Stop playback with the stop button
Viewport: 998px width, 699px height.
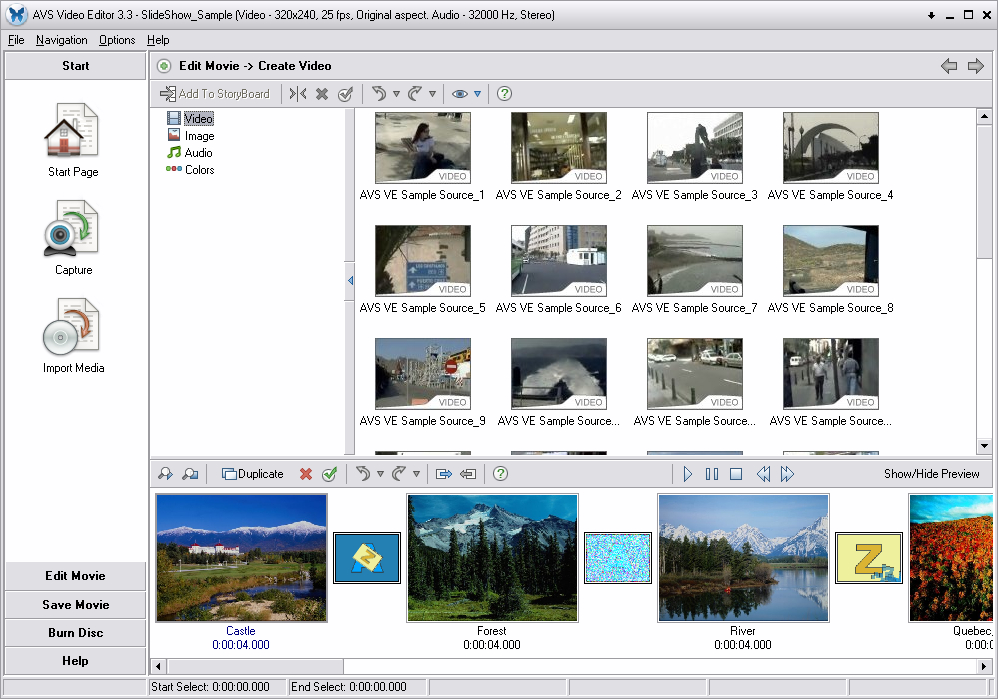coord(736,474)
